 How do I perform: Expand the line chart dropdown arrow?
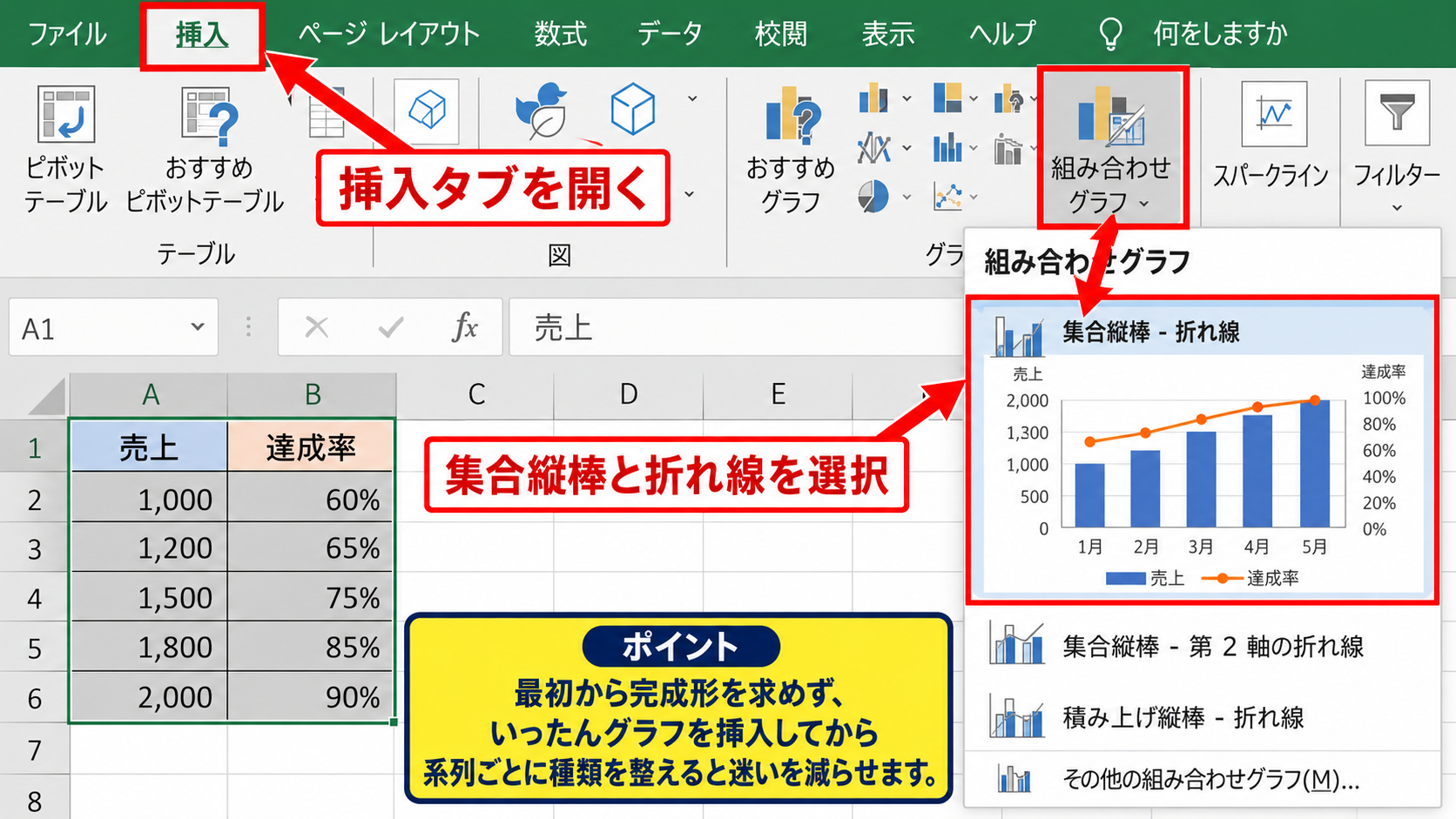(x=907, y=148)
